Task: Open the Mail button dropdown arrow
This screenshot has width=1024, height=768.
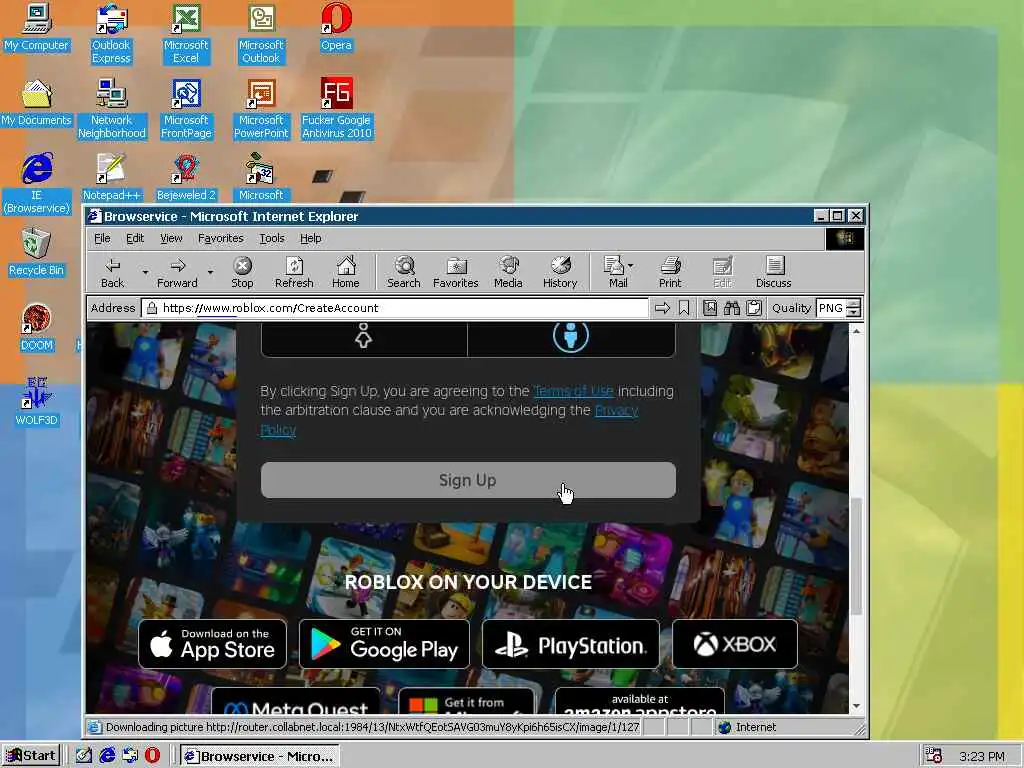Action: point(630,266)
